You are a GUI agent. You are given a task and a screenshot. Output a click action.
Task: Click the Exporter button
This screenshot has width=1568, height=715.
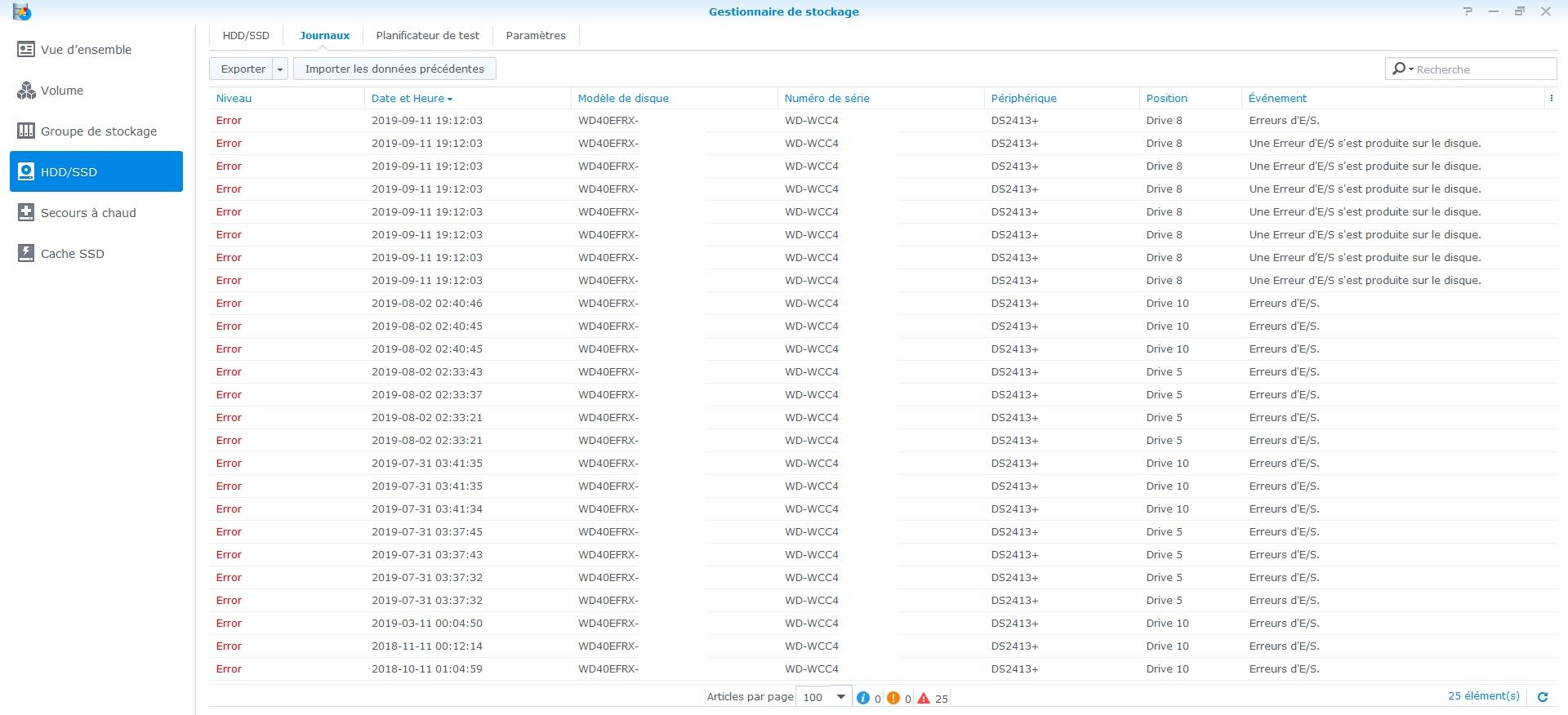(x=243, y=69)
